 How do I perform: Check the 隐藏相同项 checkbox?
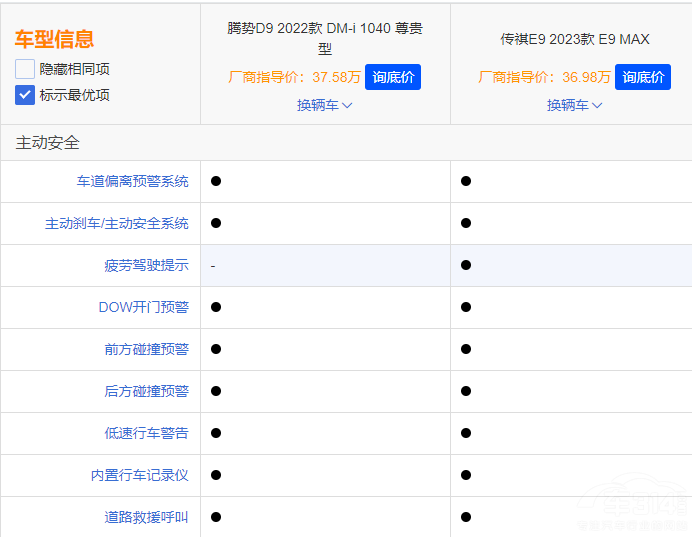25,69
